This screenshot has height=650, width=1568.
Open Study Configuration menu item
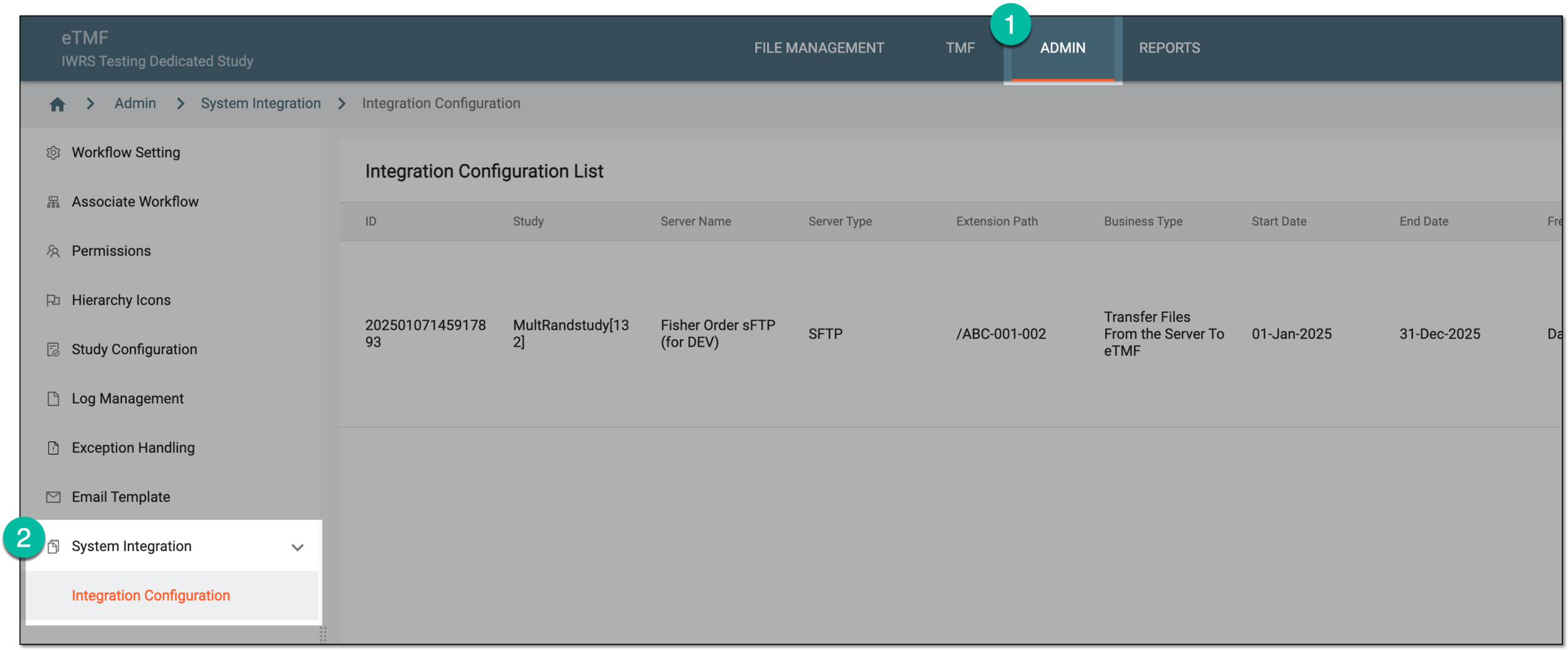tap(134, 349)
